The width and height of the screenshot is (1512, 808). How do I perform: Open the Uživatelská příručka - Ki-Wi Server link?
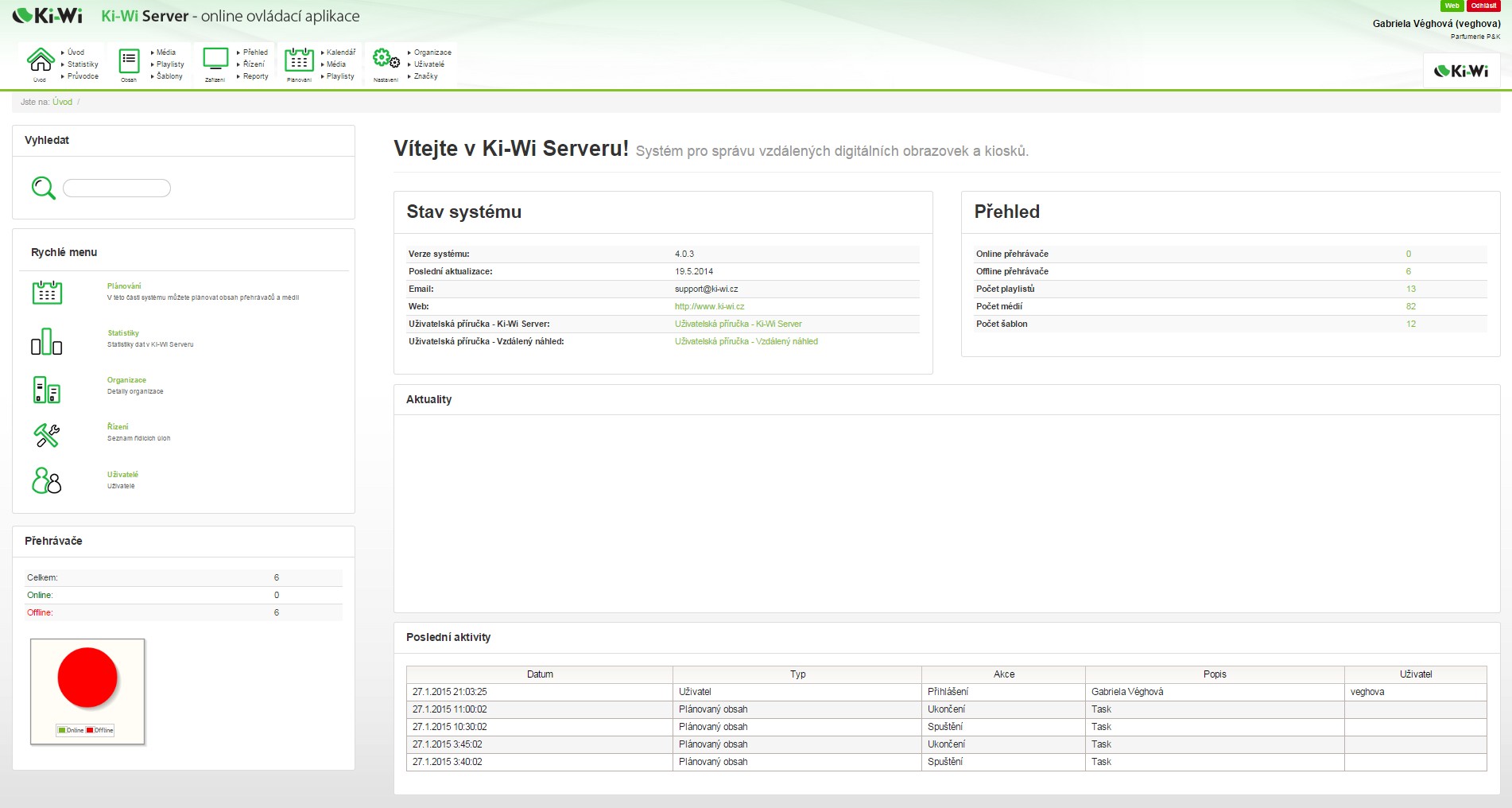coord(738,324)
